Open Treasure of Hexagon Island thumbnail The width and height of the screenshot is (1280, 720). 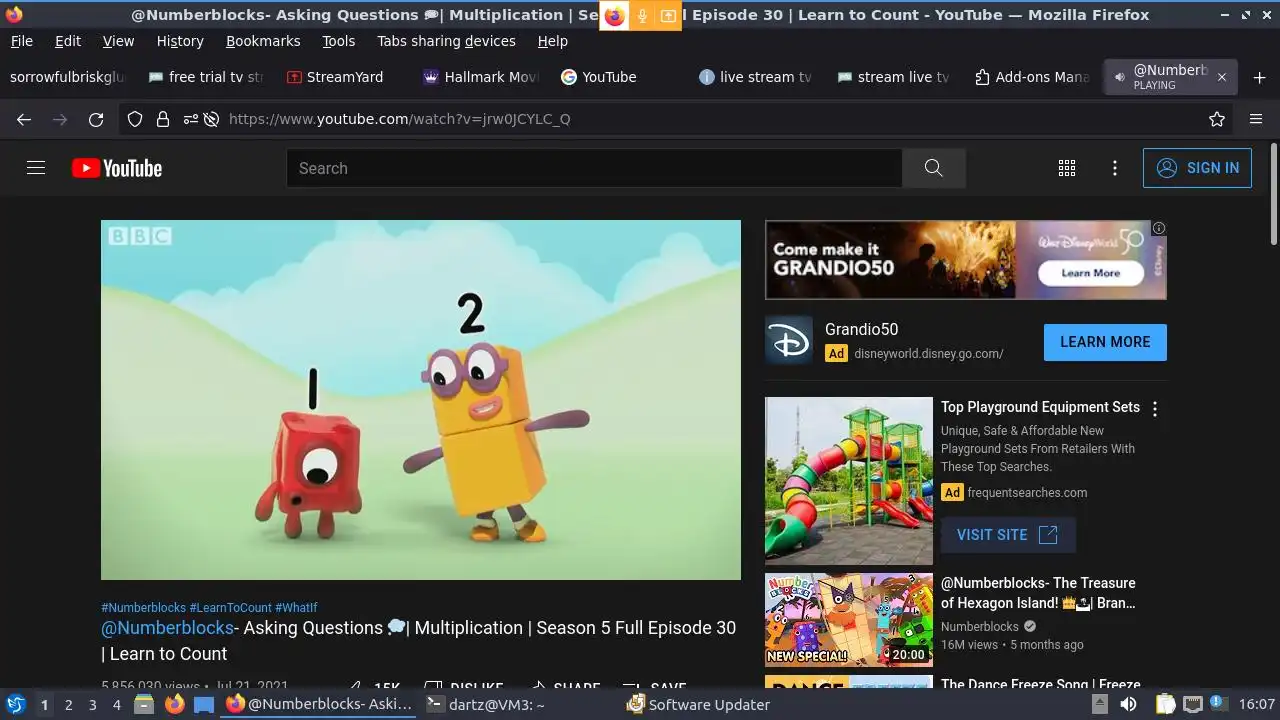click(x=849, y=620)
